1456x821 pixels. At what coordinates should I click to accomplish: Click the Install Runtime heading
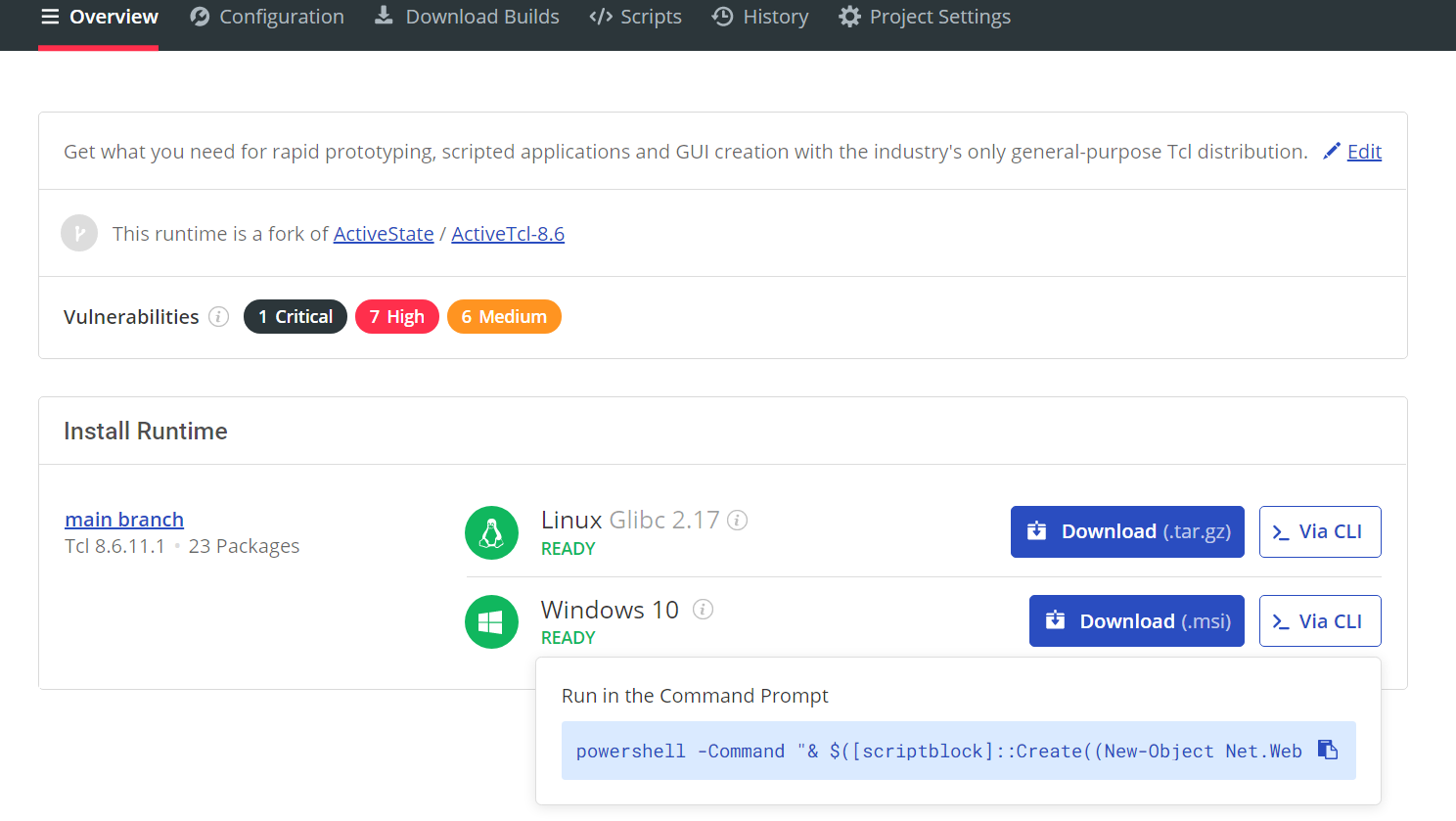(x=146, y=432)
